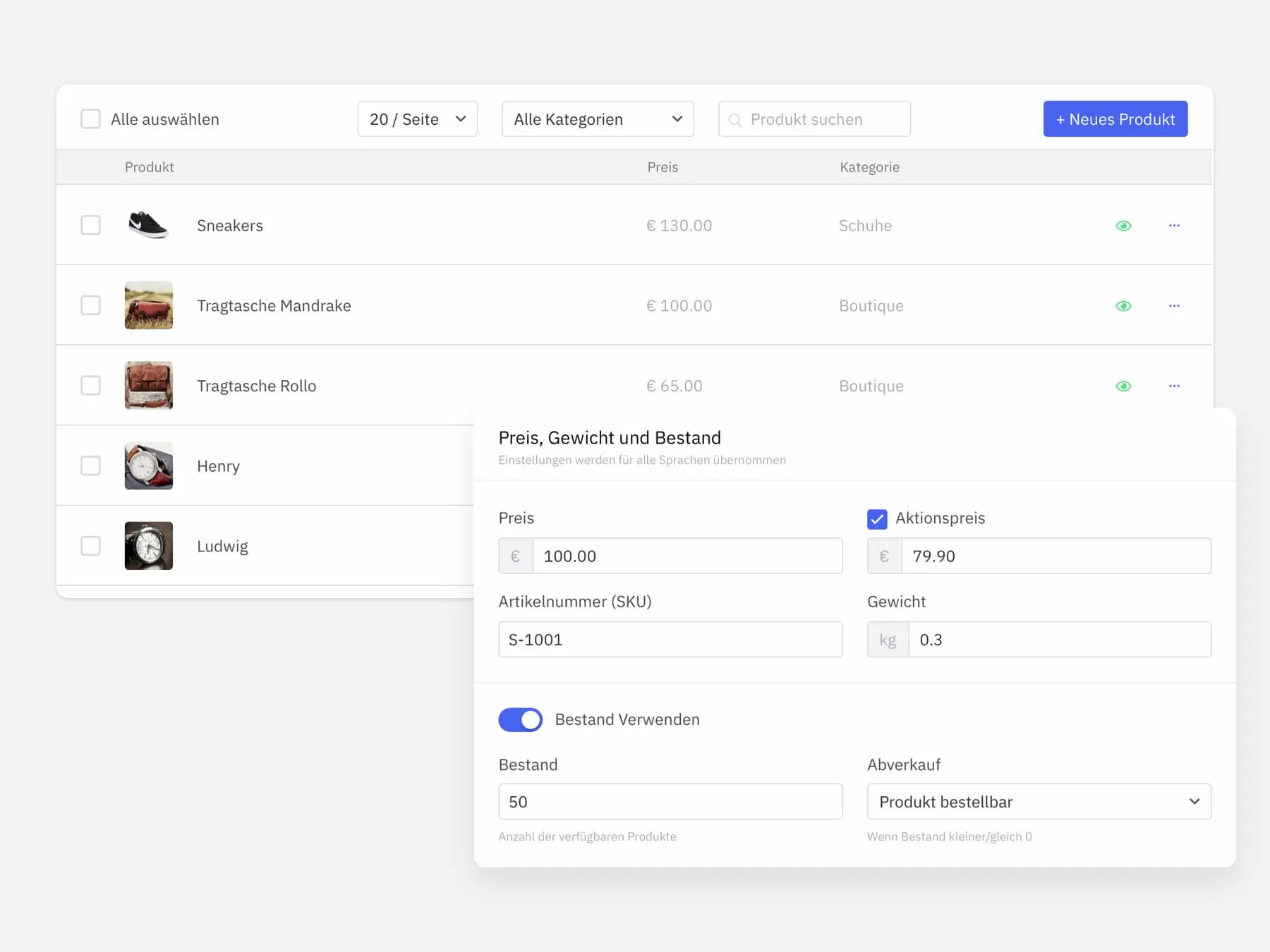Screen dimensions: 1270x952
Task: Toggle visibility eye for Tragtasche Rollo
Action: 1123,386
